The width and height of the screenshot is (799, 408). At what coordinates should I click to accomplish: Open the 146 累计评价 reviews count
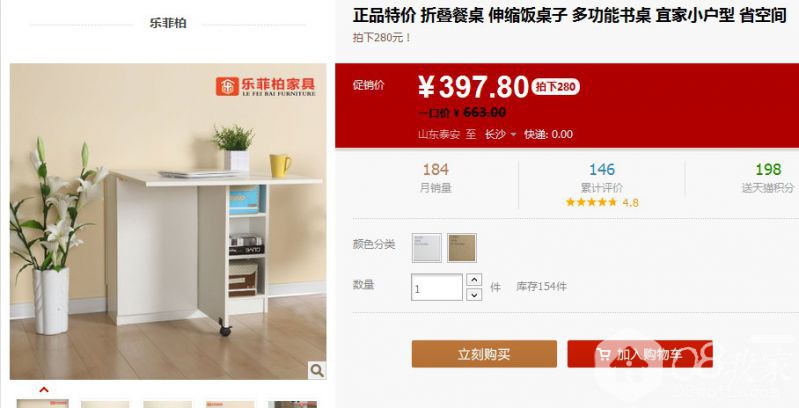(x=602, y=178)
